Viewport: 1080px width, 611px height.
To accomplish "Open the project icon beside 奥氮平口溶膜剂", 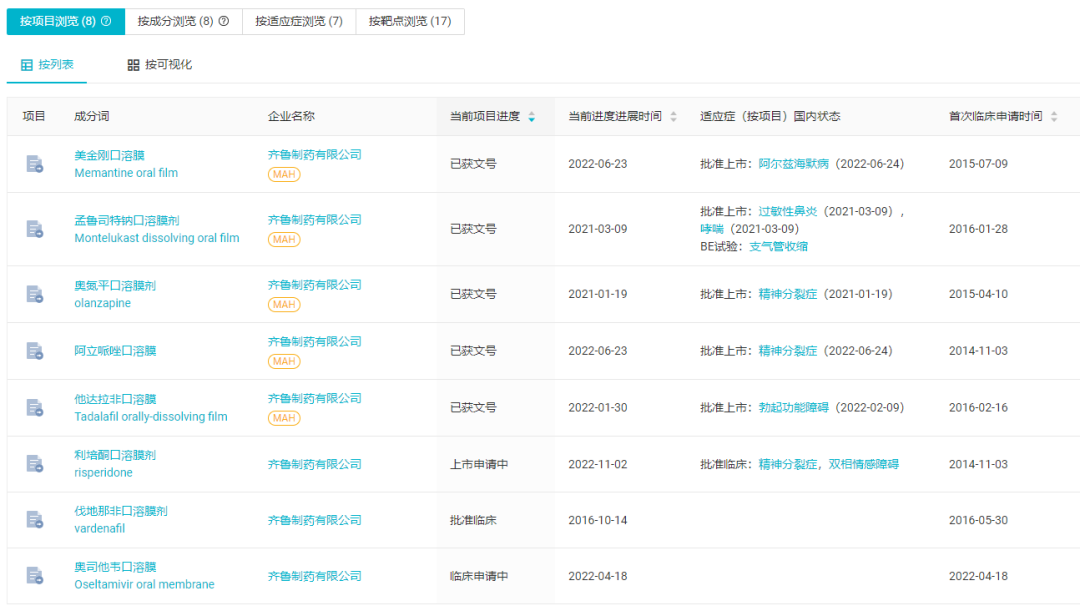I will click(34, 294).
